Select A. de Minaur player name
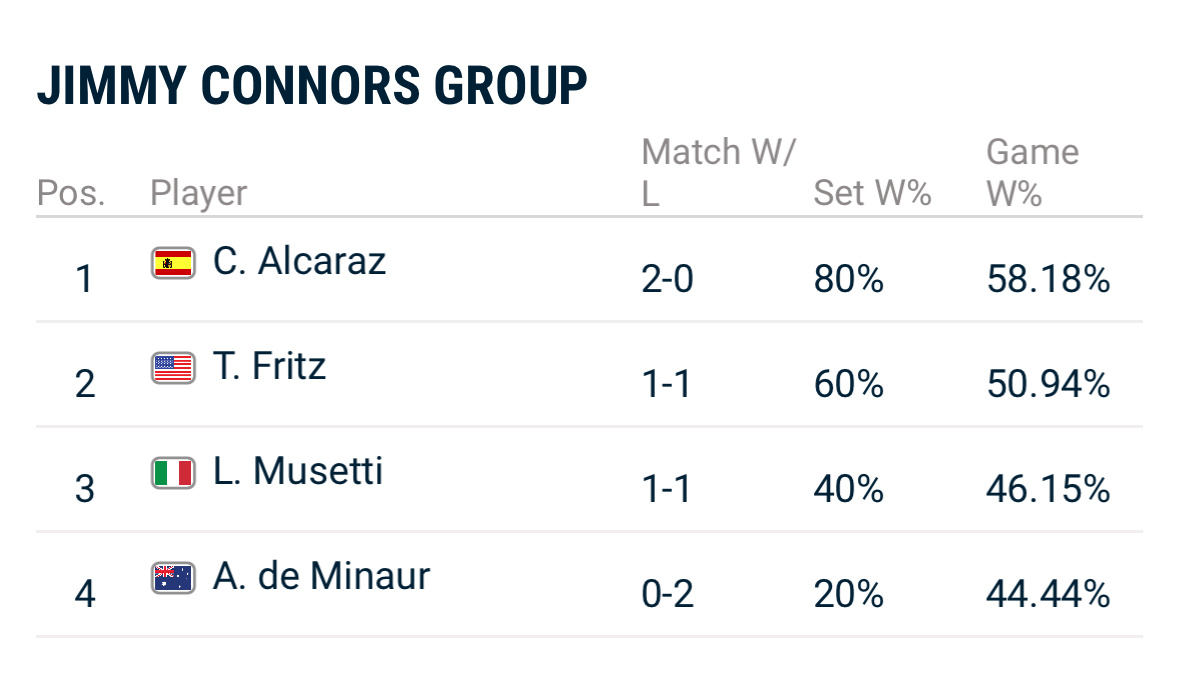The width and height of the screenshot is (1179, 698). tap(321, 576)
